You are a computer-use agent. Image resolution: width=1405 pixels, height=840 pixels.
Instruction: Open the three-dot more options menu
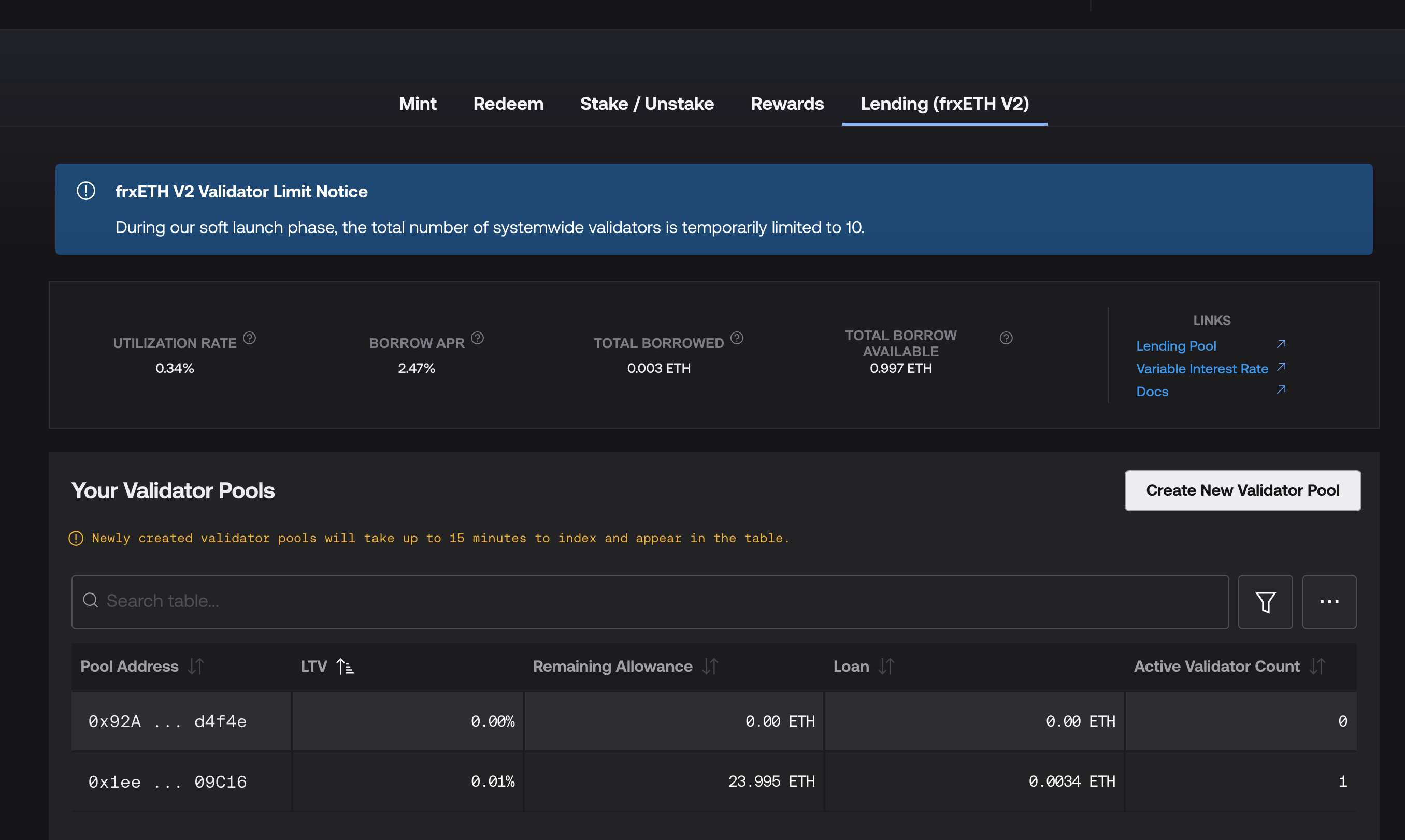tap(1329, 602)
